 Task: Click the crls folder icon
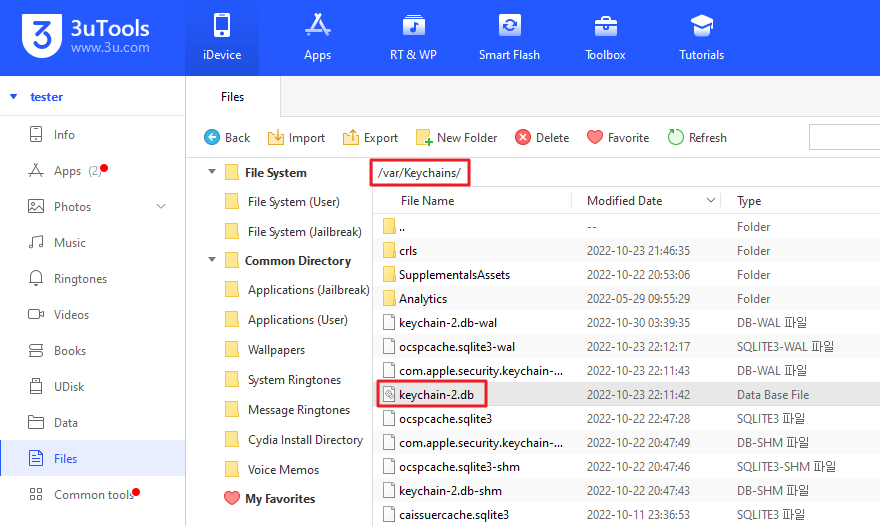[389, 250]
